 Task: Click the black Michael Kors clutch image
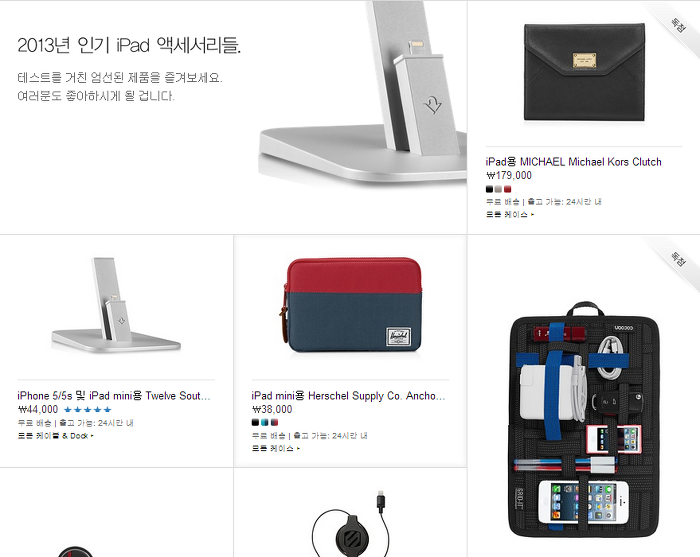584,73
